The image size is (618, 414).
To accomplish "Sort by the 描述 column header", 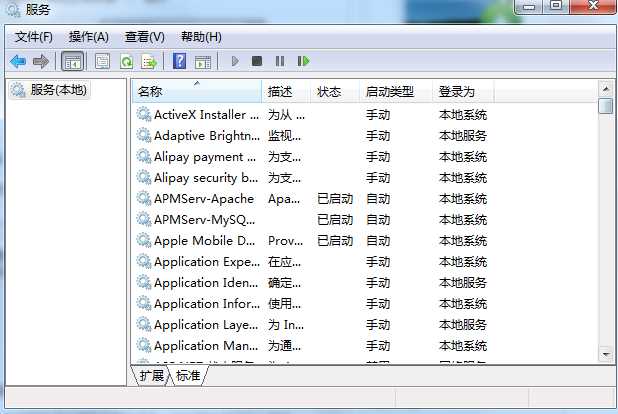I will coord(286,91).
